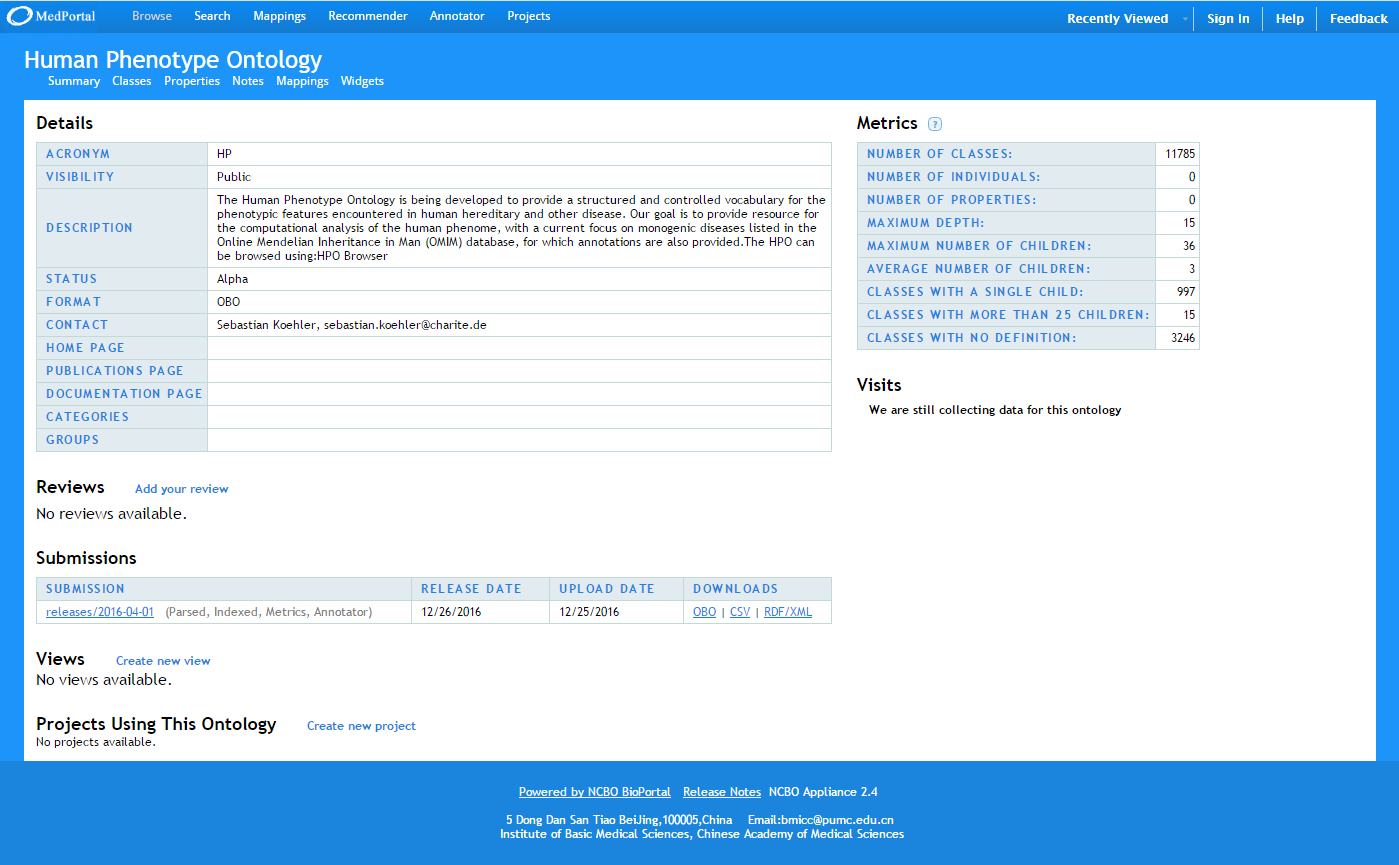The height and width of the screenshot is (865, 1399).
Task: Open the Annotator page
Action: [x=457, y=16]
